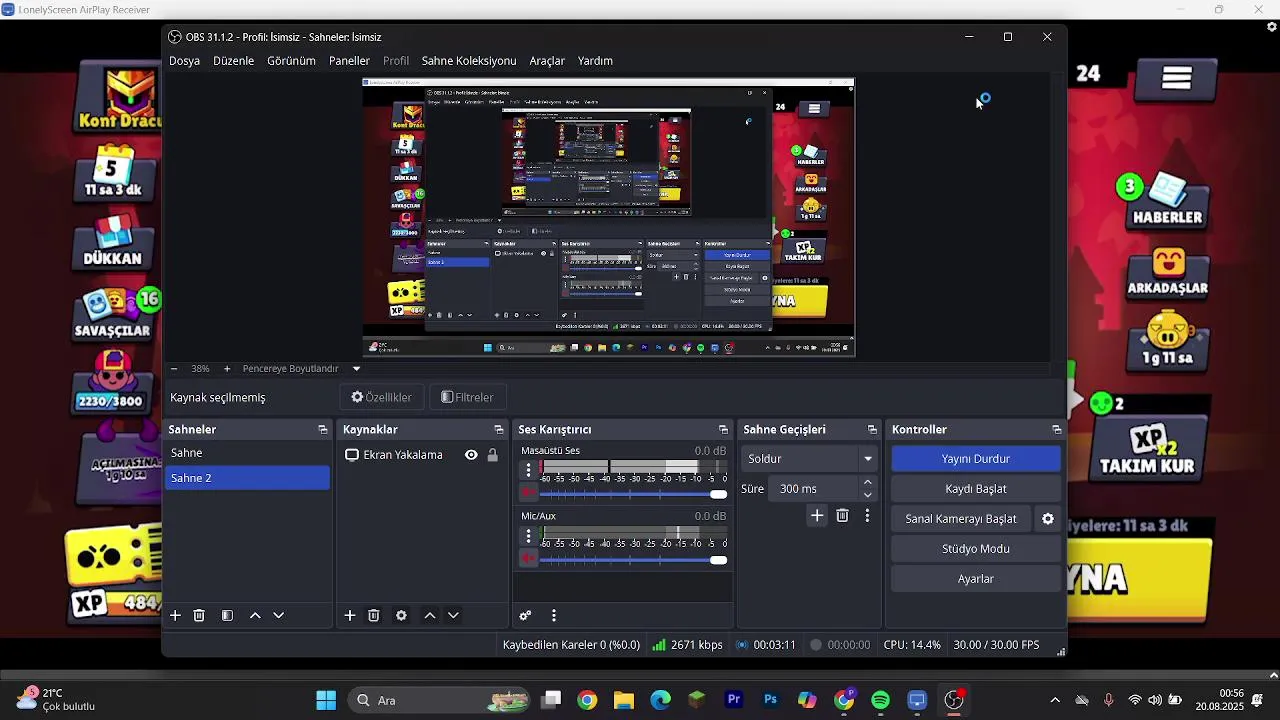Viewport: 1280px width, 720px height.
Task: Enable Stüdyo Modu
Action: [976, 549]
